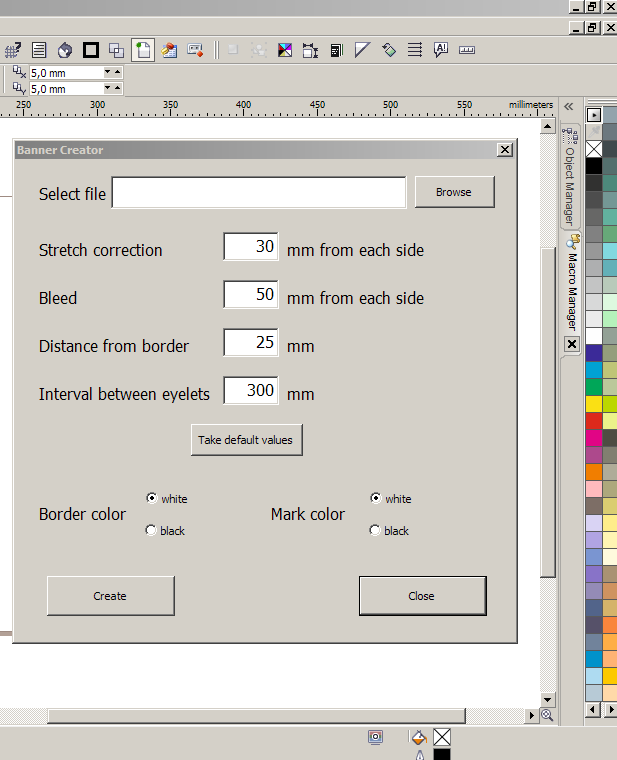Click the vertical scrollbar up arrow

click(x=548, y=127)
